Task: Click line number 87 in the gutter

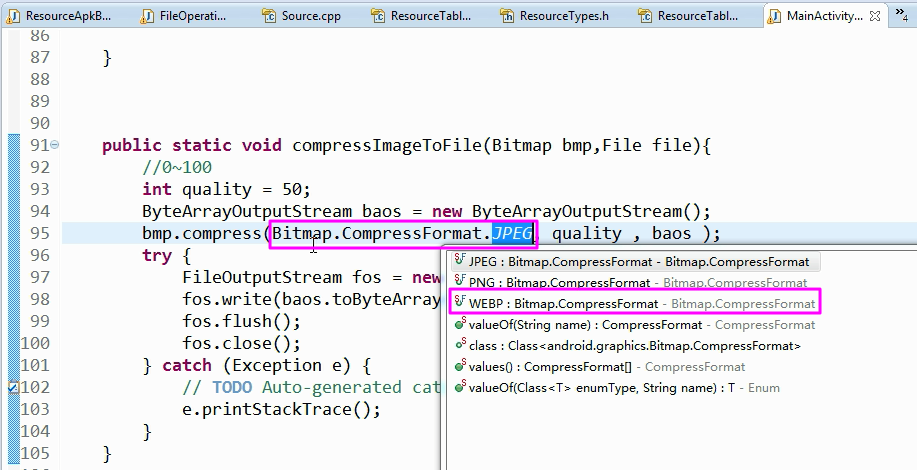Action: tap(40, 57)
